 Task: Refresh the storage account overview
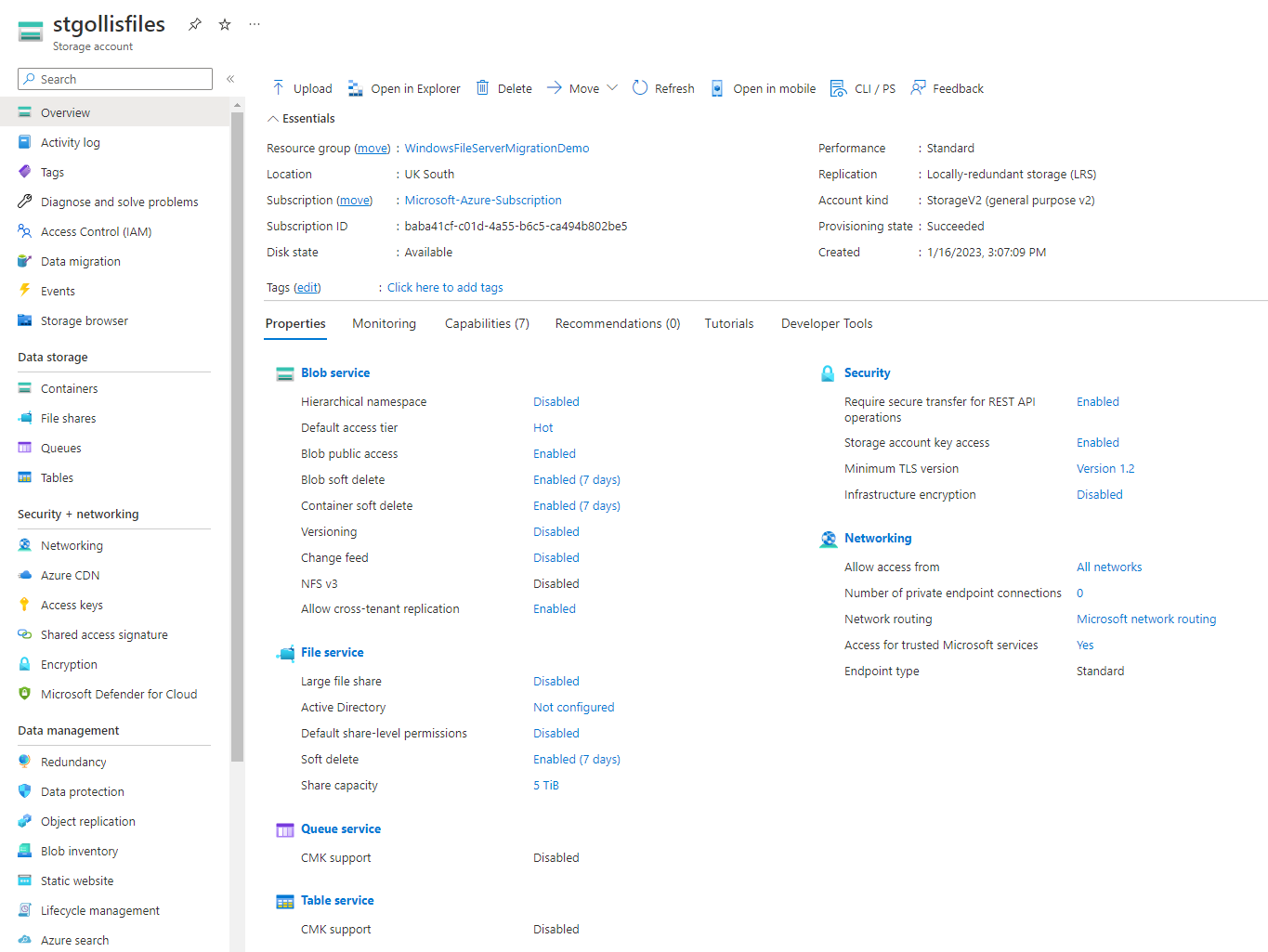click(663, 88)
